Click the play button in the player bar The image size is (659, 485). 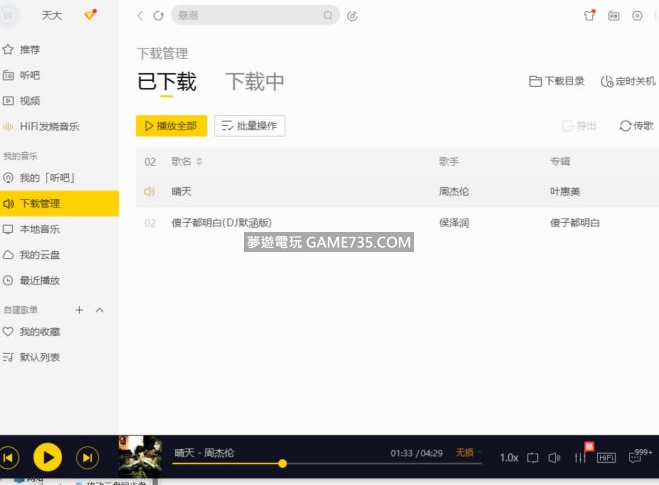[x=47, y=457]
